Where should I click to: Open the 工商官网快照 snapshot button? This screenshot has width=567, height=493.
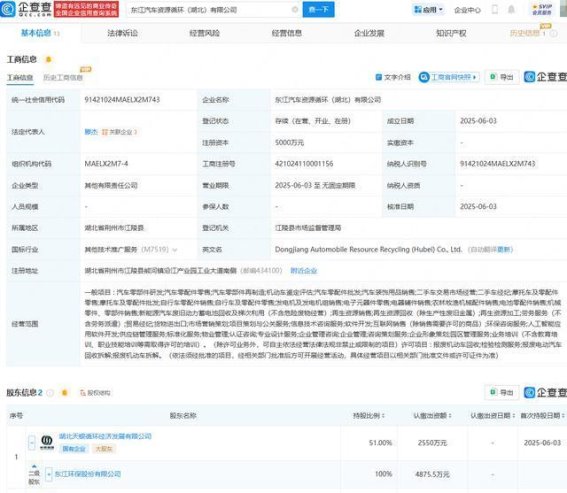point(449,77)
